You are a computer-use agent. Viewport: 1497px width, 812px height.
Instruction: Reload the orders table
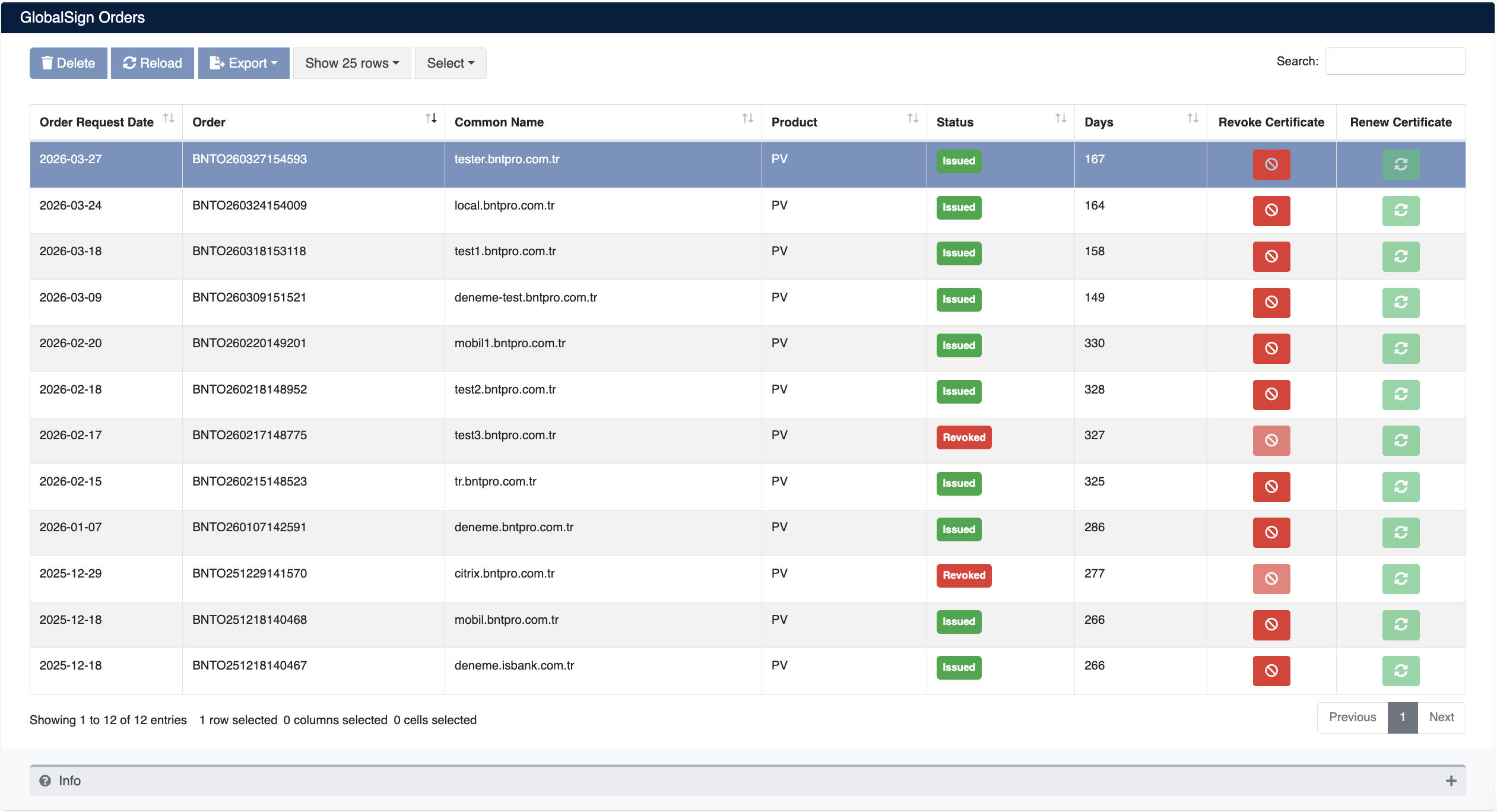[153, 63]
